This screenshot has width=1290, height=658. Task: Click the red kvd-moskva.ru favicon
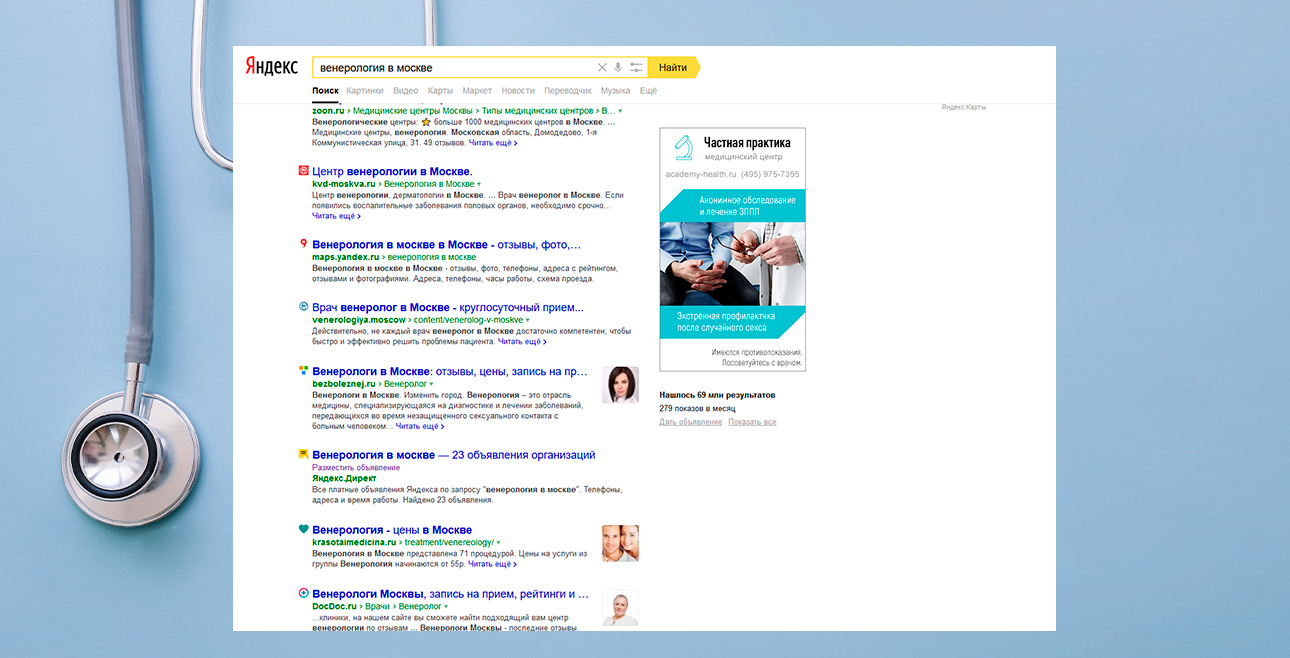coord(303,171)
